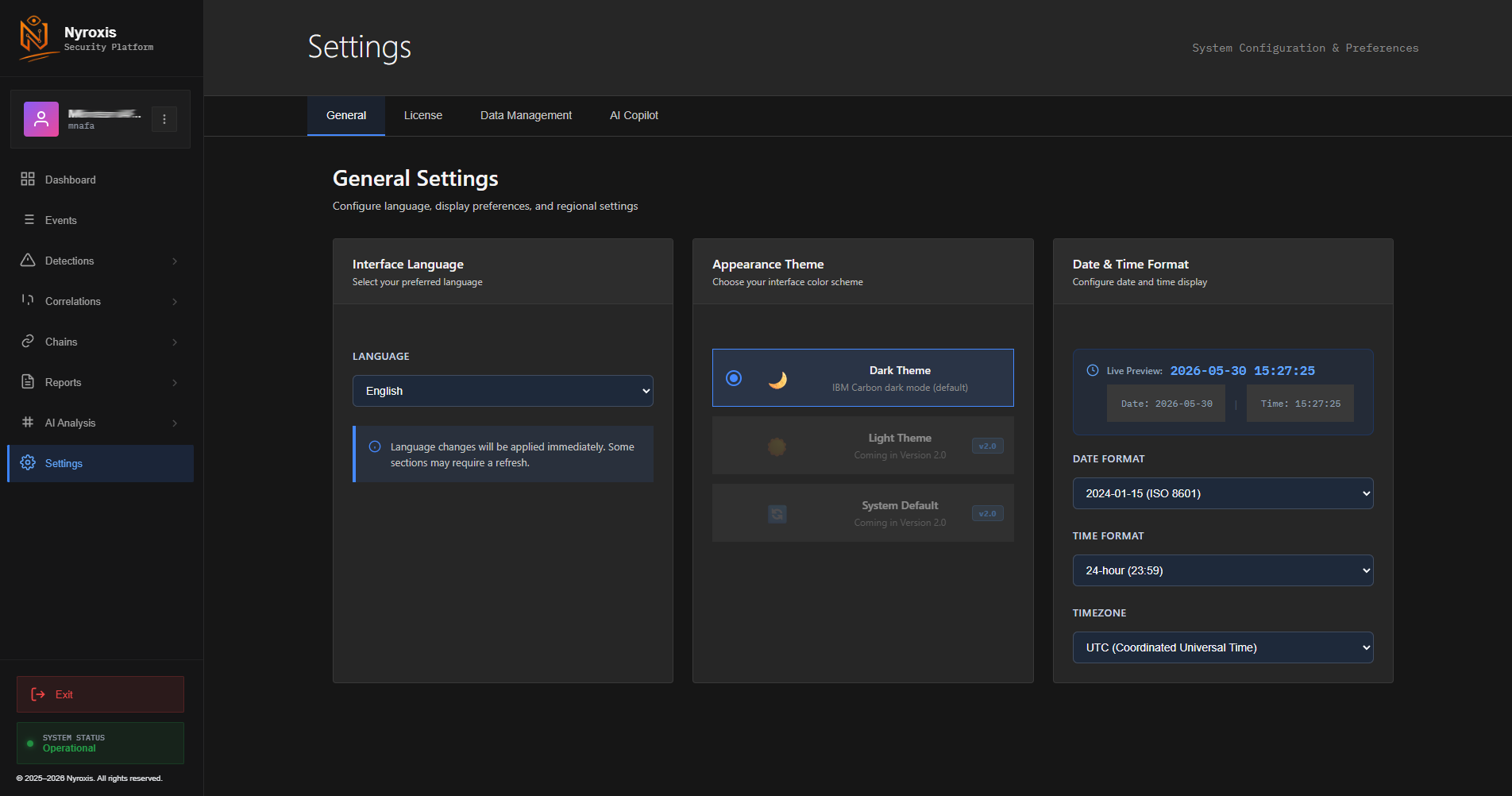Click the 'mnafa' username text

click(x=81, y=126)
